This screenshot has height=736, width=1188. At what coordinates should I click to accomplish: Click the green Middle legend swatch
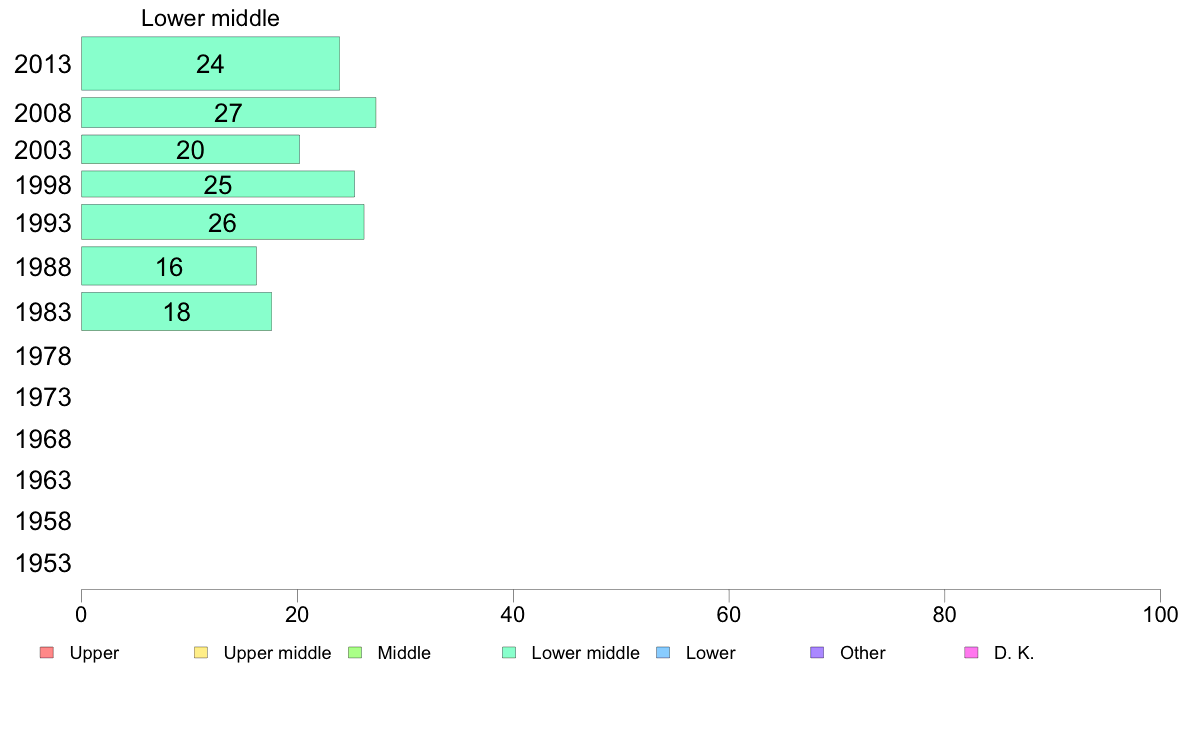pos(355,653)
